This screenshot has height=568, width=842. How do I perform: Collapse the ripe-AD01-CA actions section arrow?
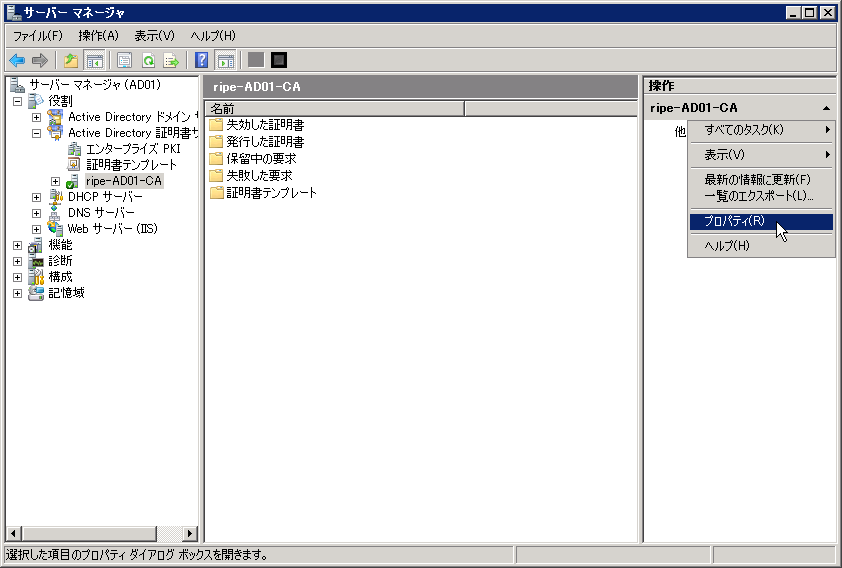pos(826,108)
